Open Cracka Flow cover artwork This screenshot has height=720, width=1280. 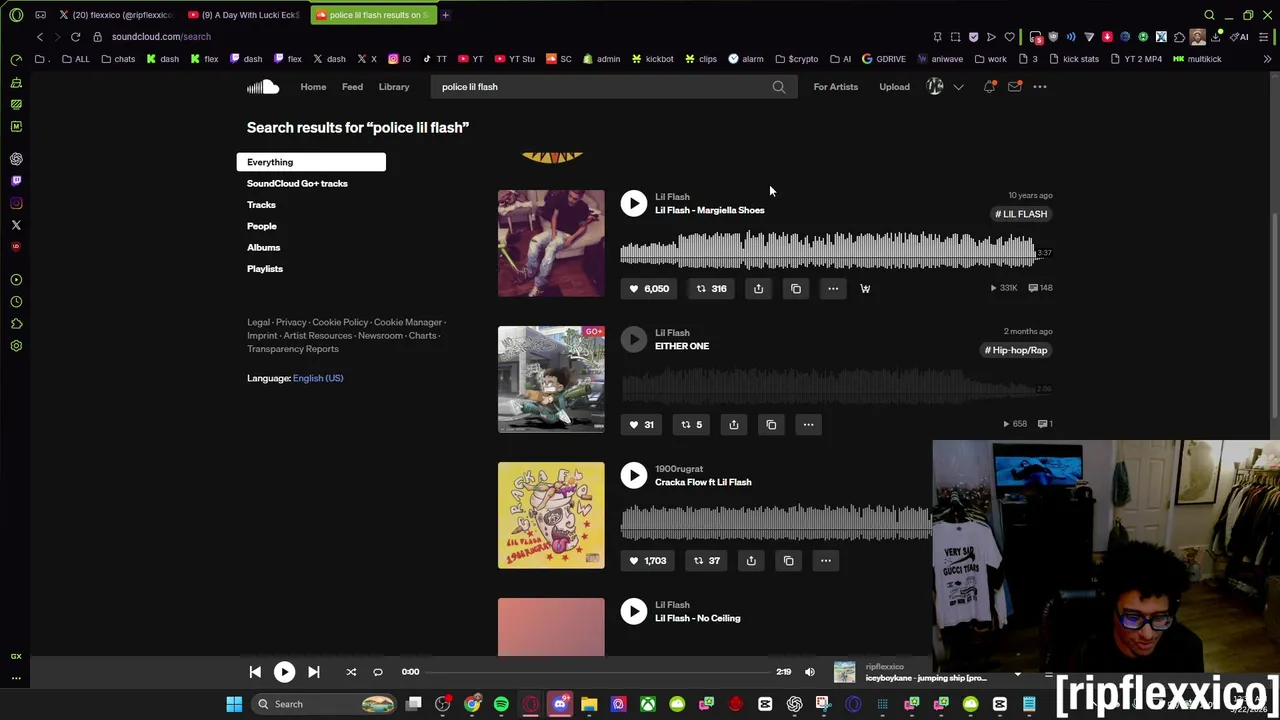pos(551,515)
